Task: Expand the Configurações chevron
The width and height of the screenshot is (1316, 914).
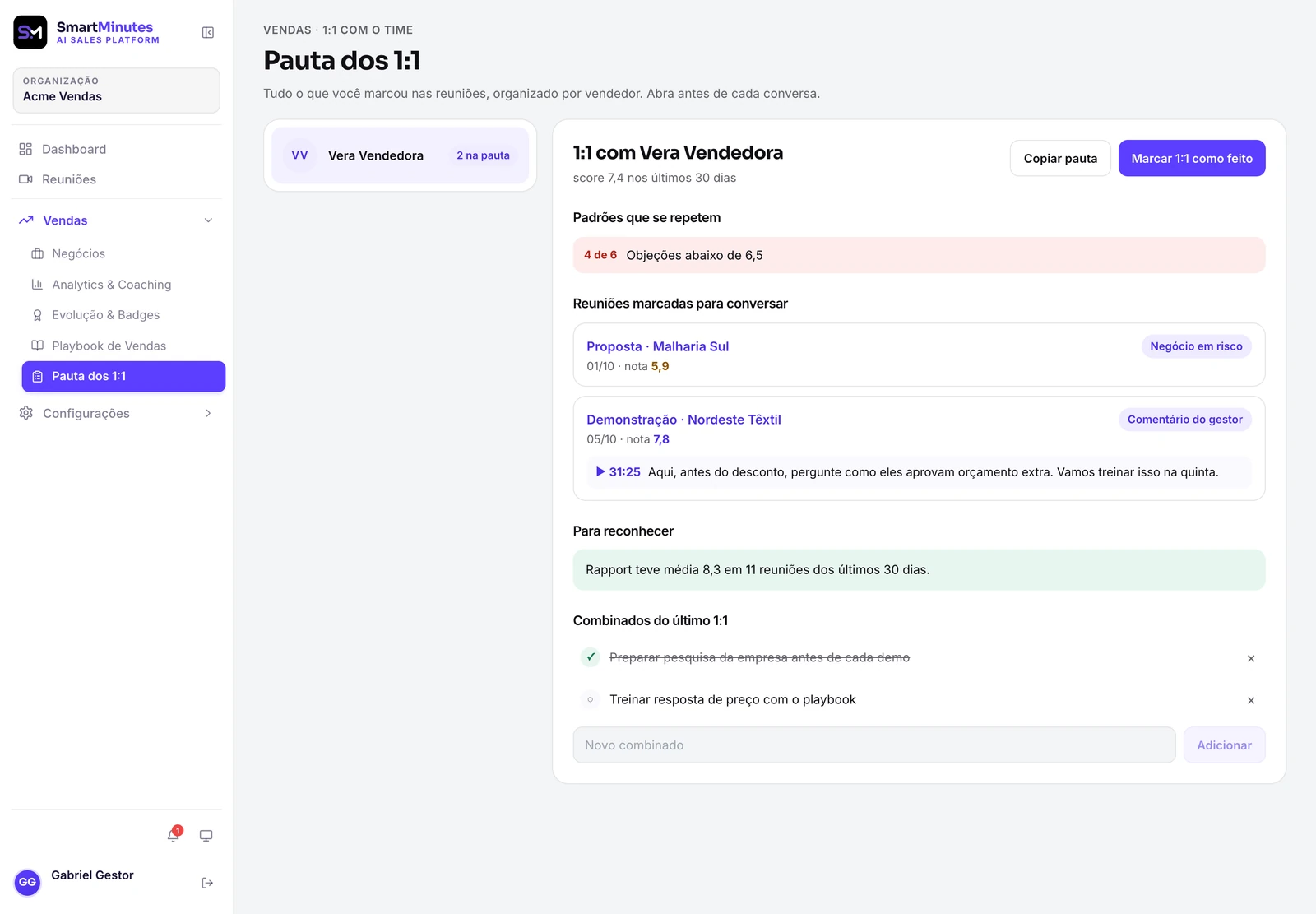Action: [208, 413]
